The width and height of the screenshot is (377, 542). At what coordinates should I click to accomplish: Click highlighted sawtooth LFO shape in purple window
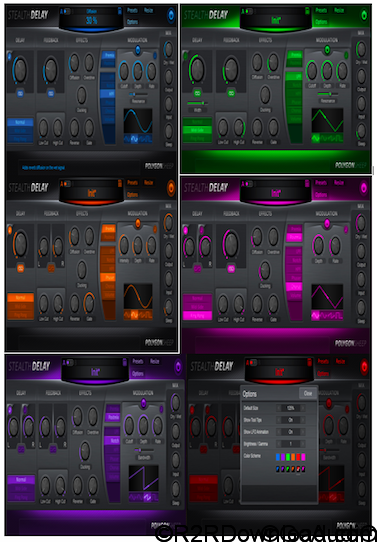point(147,497)
